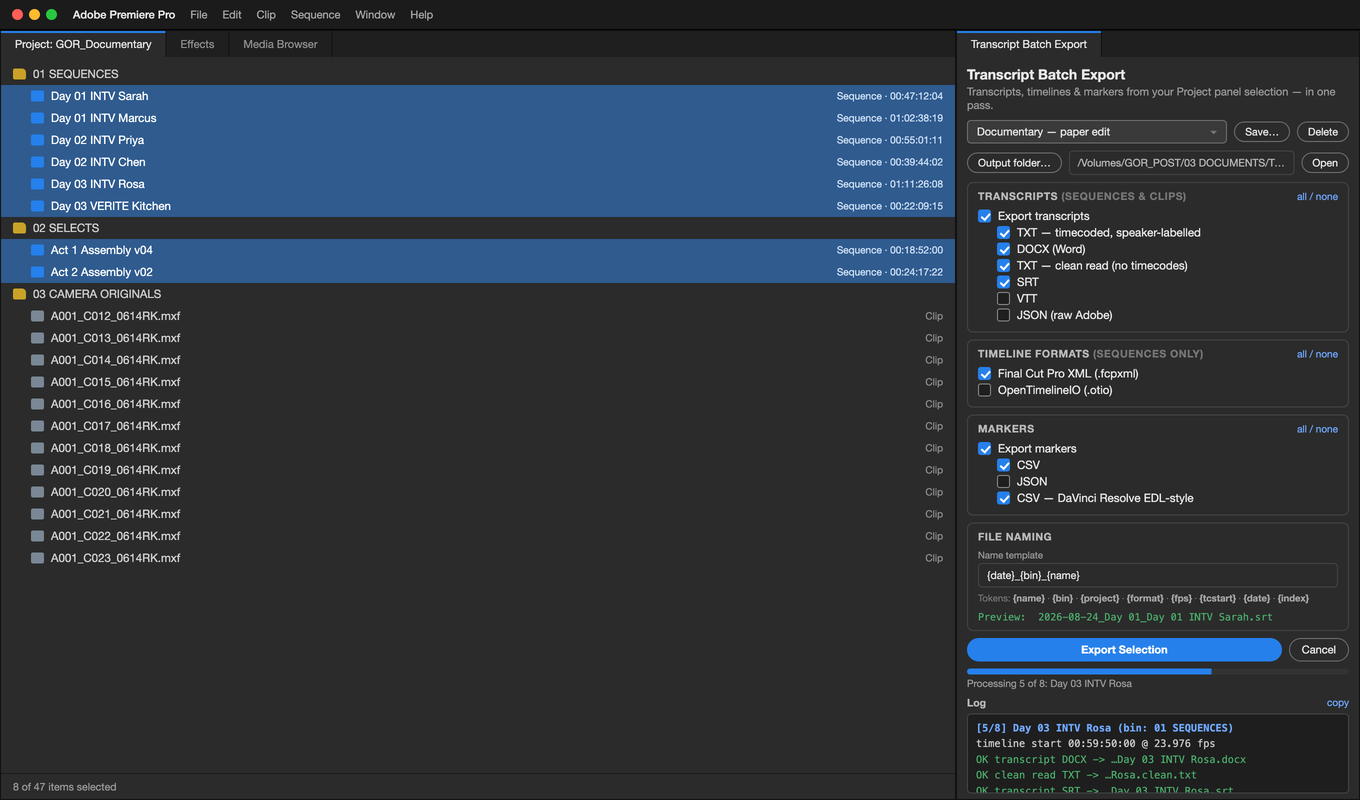Select the Transcript Batch Export tab
This screenshot has height=800, width=1360.
(x=1029, y=44)
